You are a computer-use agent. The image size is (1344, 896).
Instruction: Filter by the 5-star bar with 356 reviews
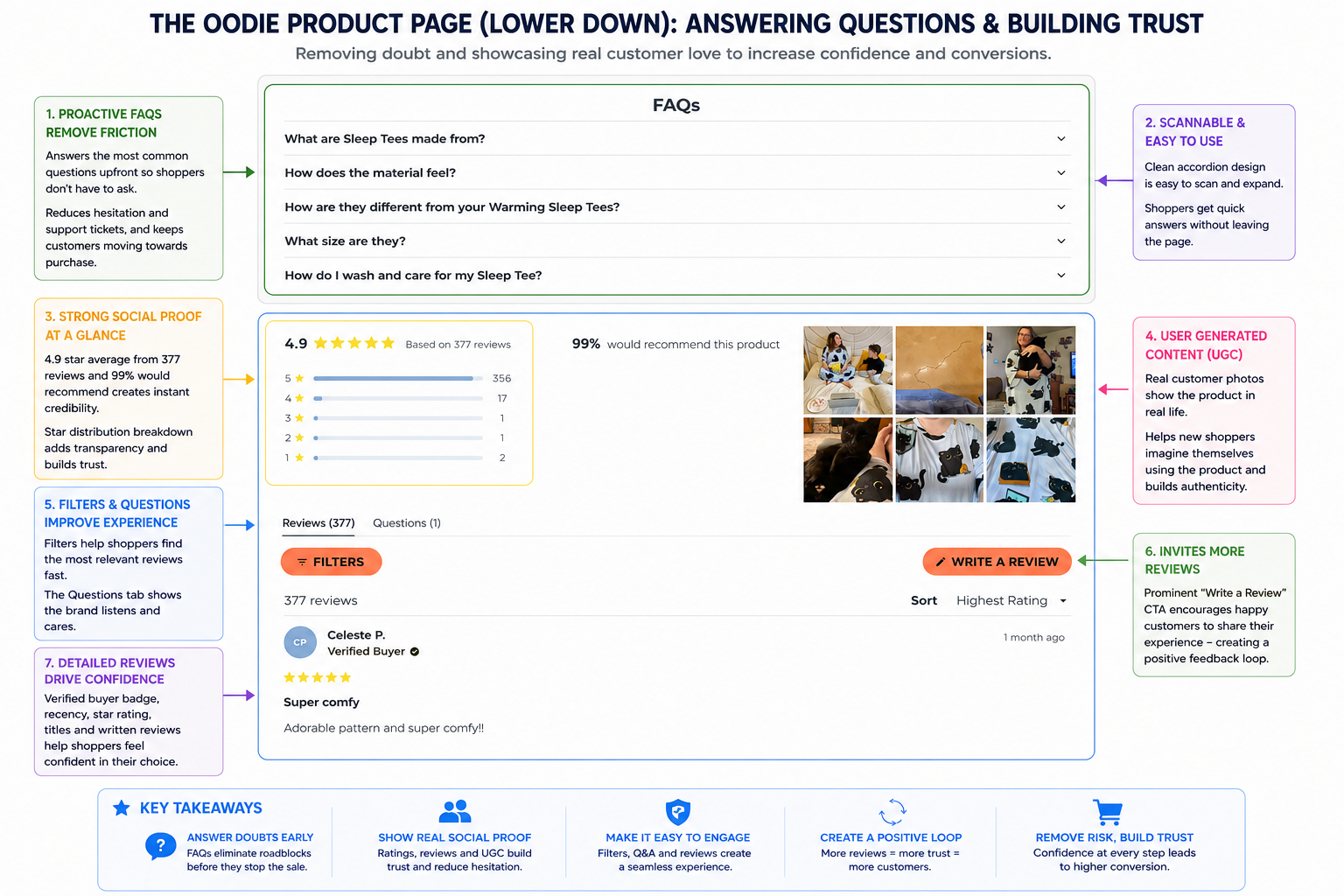(x=398, y=379)
